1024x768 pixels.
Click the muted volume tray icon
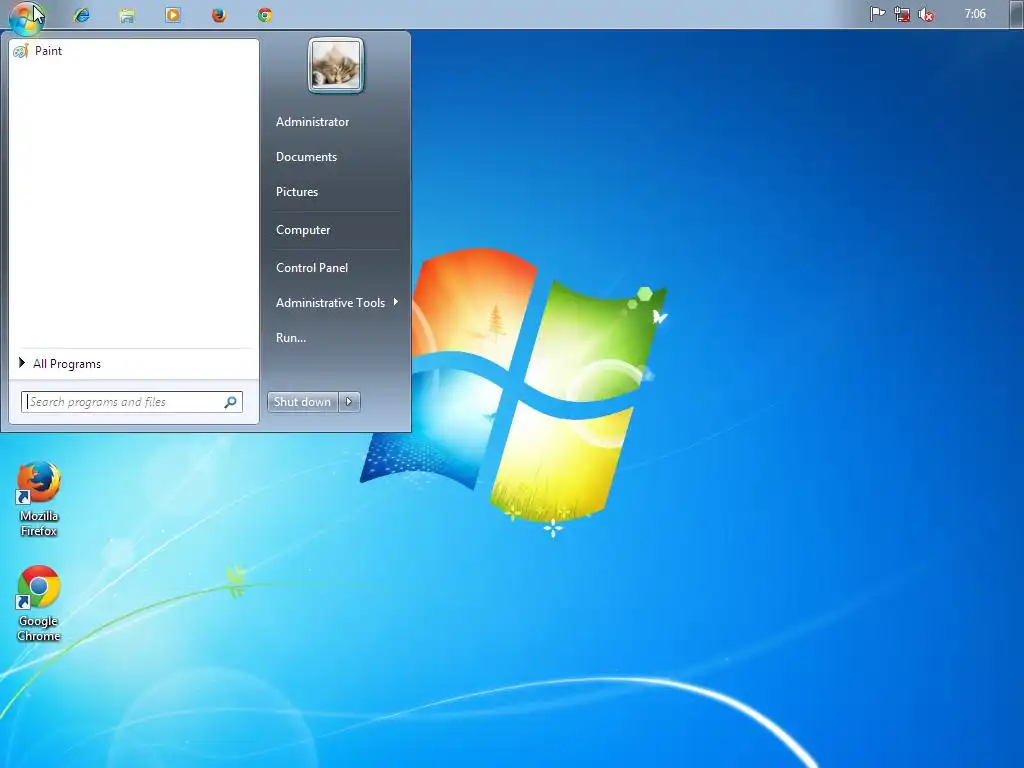point(925,14)
